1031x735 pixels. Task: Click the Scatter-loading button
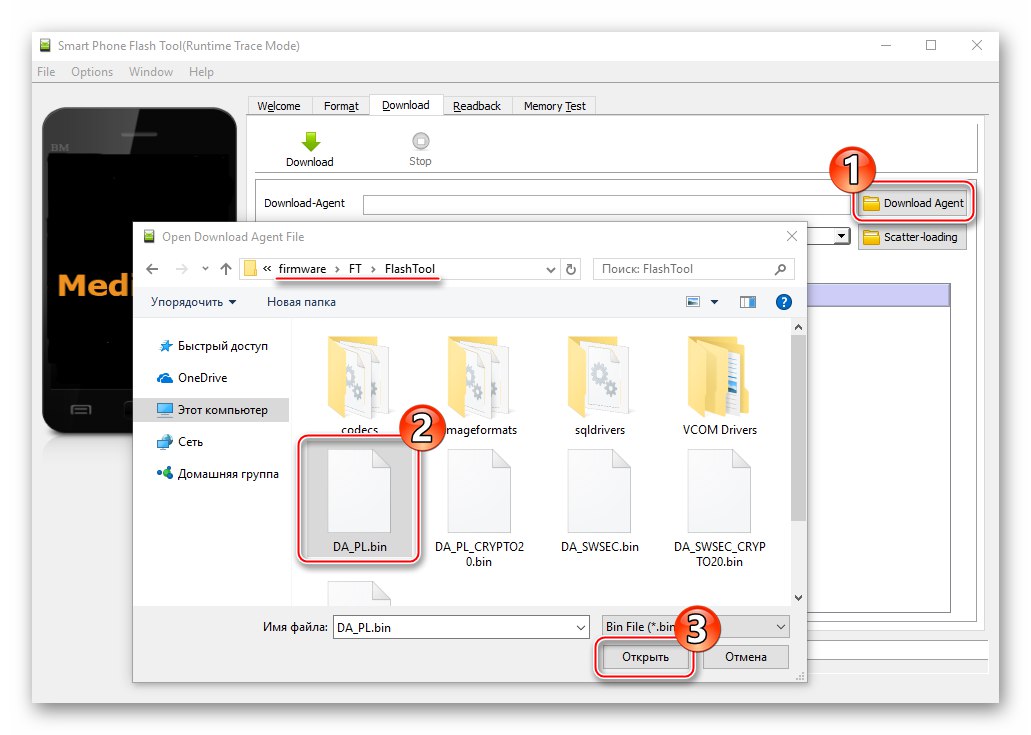[913, 237]
